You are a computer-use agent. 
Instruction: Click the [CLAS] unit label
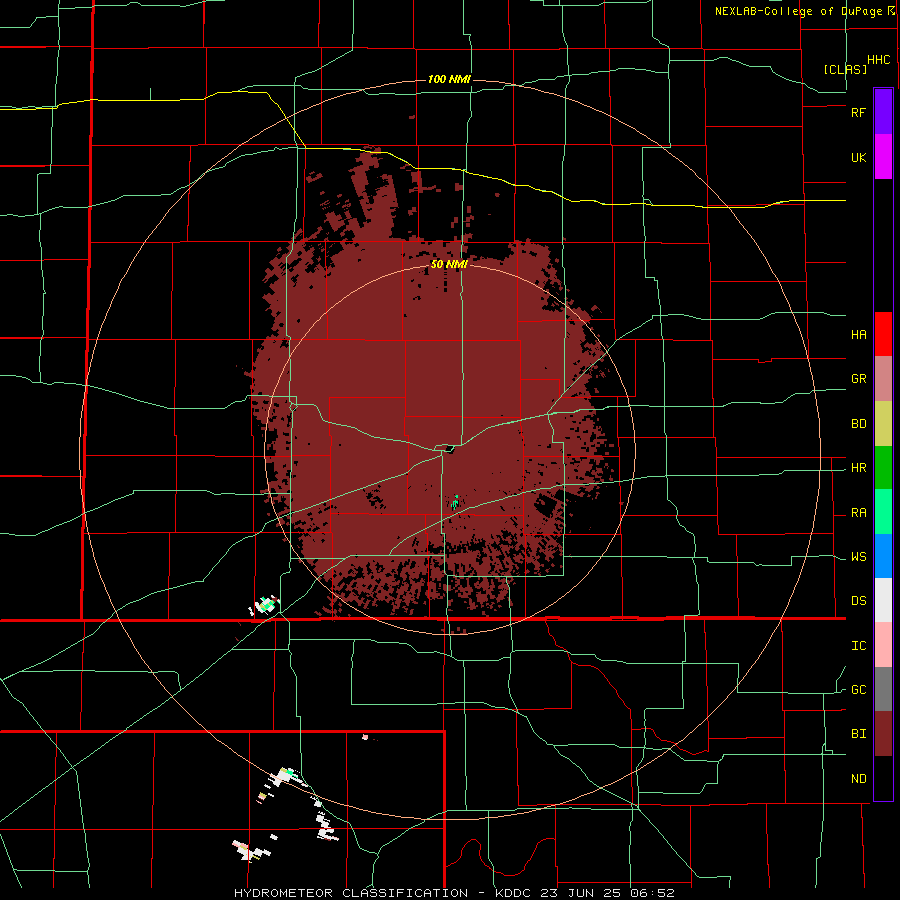pyautogui.click(x=845, y=69)
